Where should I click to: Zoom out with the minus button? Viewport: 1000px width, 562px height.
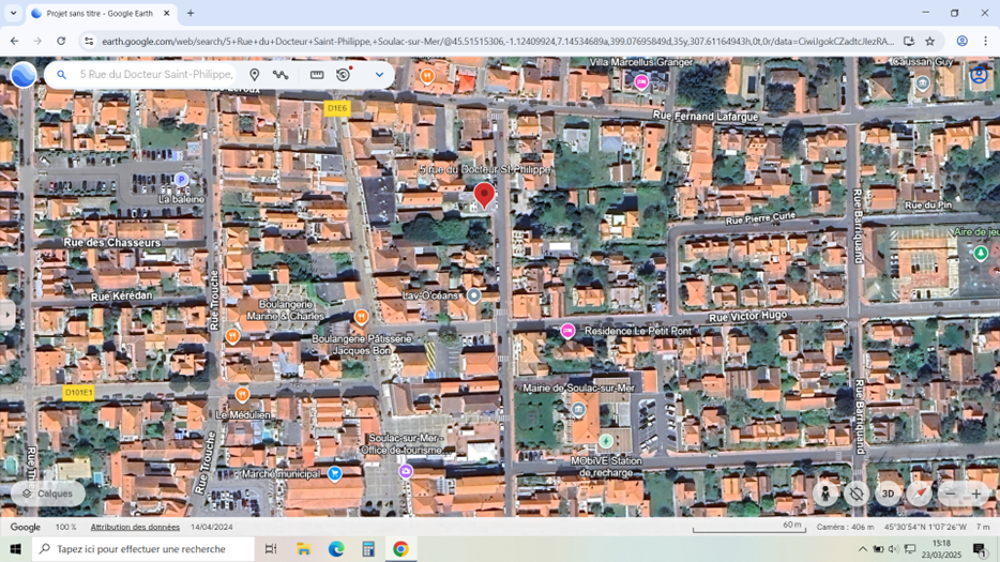(x=950, y=494)
